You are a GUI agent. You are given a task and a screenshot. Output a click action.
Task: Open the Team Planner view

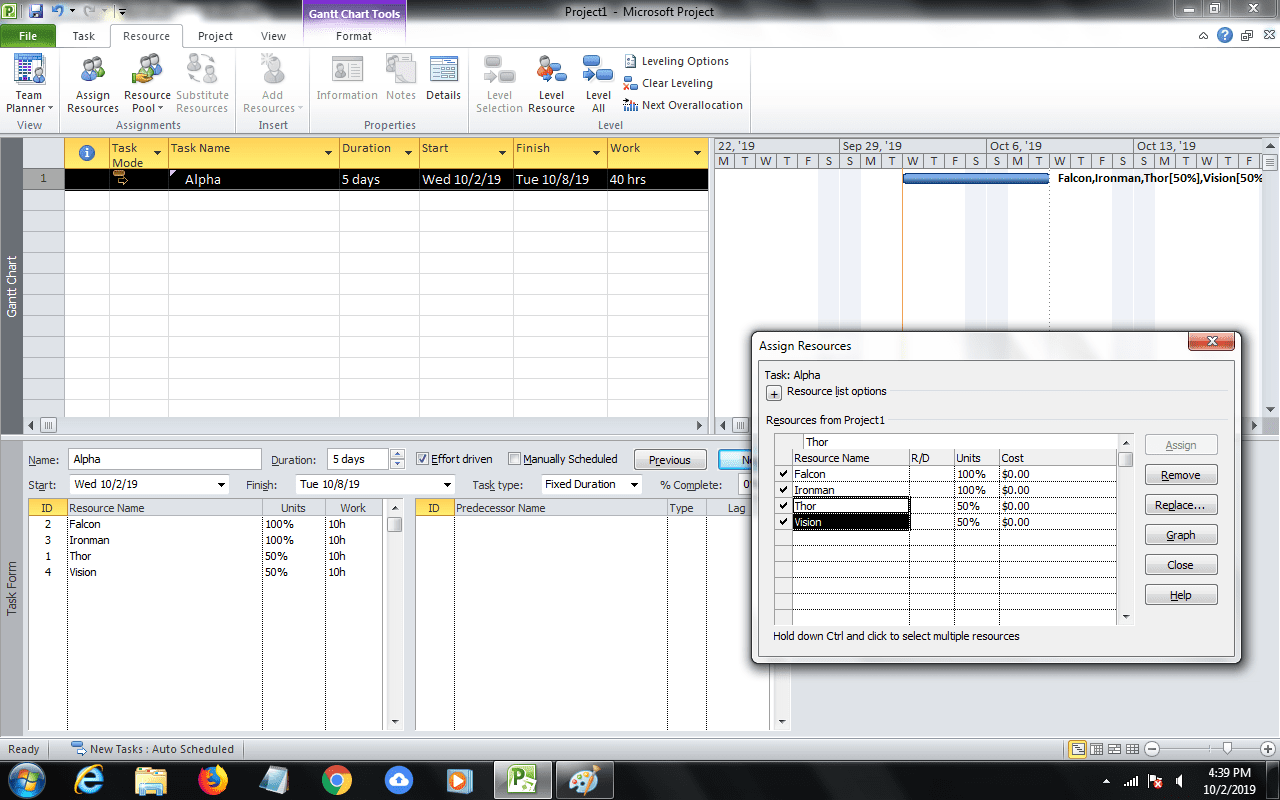point(29,85)
